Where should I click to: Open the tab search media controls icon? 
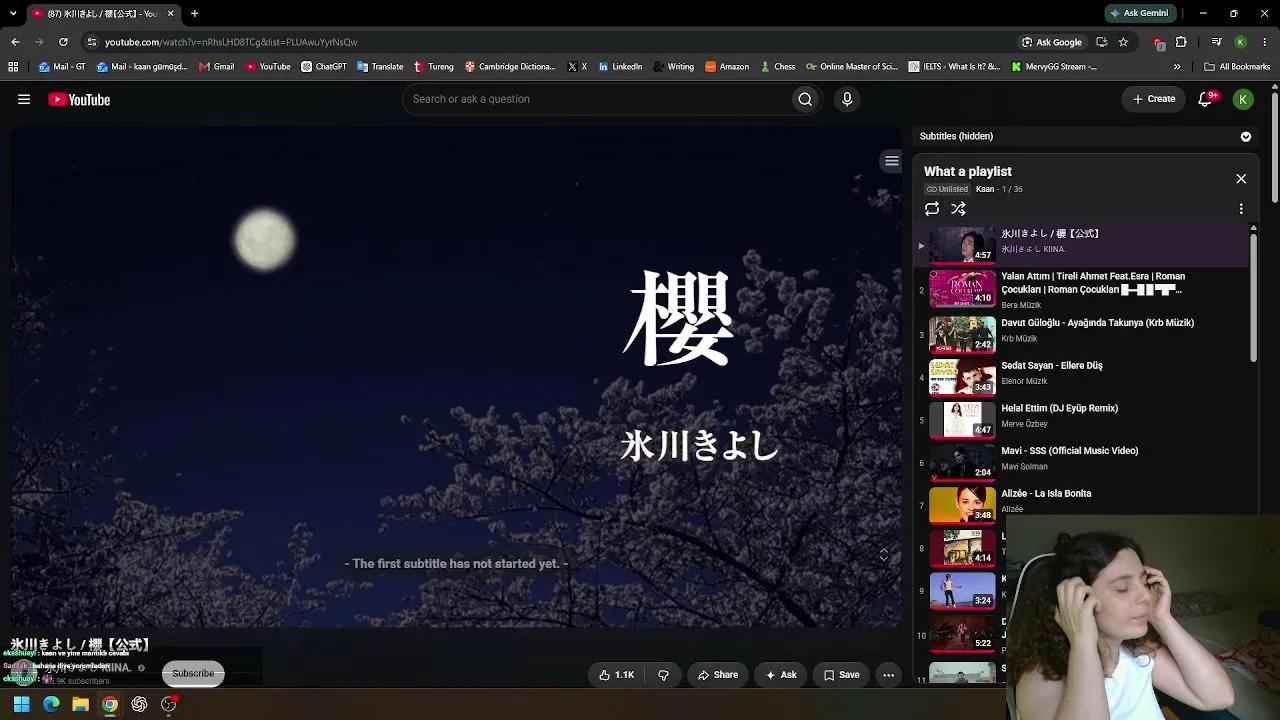click(x=1216, y=42)
